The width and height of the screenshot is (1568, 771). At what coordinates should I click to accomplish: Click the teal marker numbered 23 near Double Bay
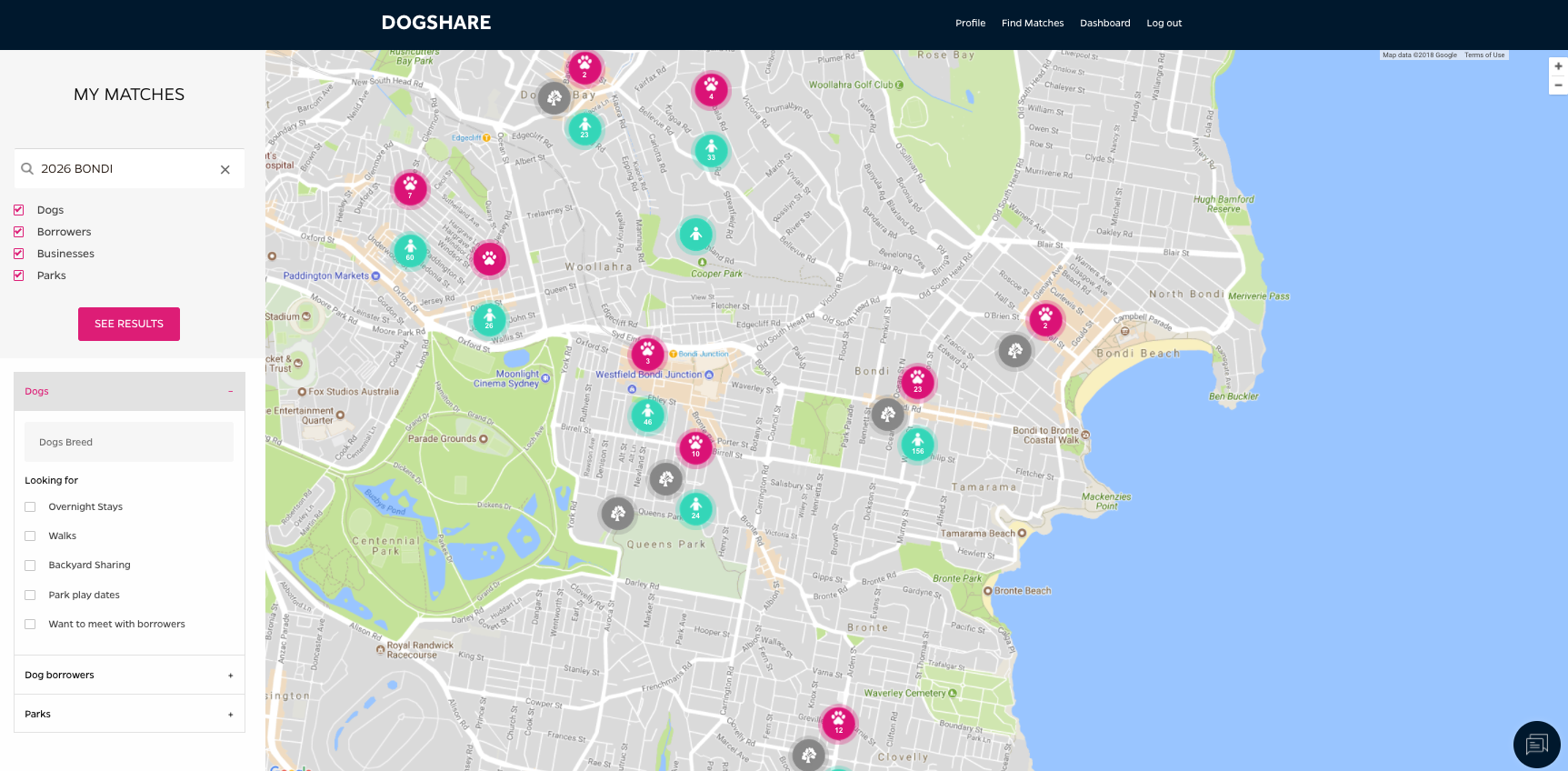584,128
